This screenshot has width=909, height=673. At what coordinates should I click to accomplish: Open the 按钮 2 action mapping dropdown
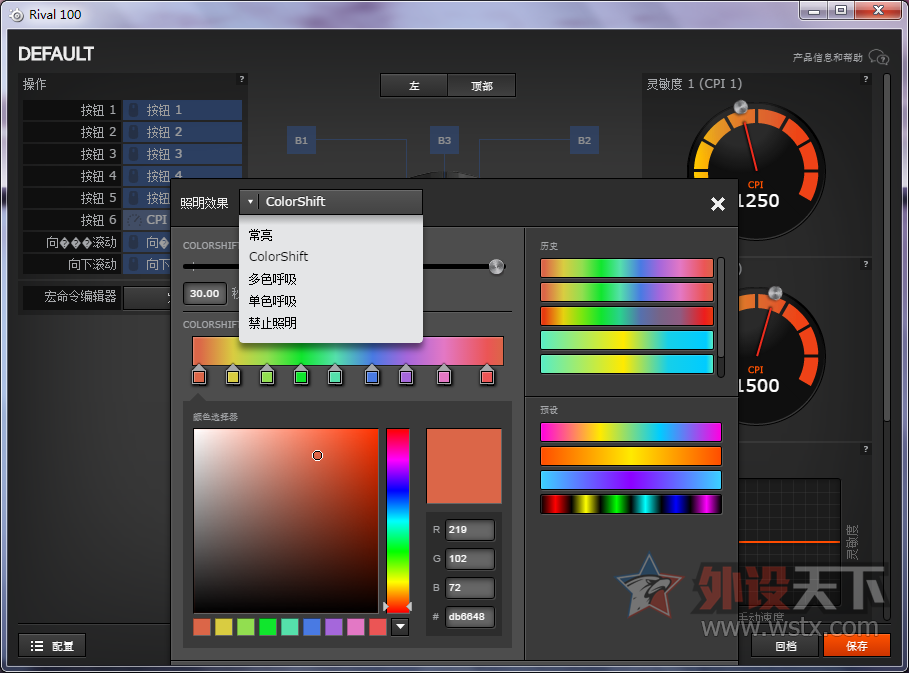pyautogui.click(x=182, y=132)
